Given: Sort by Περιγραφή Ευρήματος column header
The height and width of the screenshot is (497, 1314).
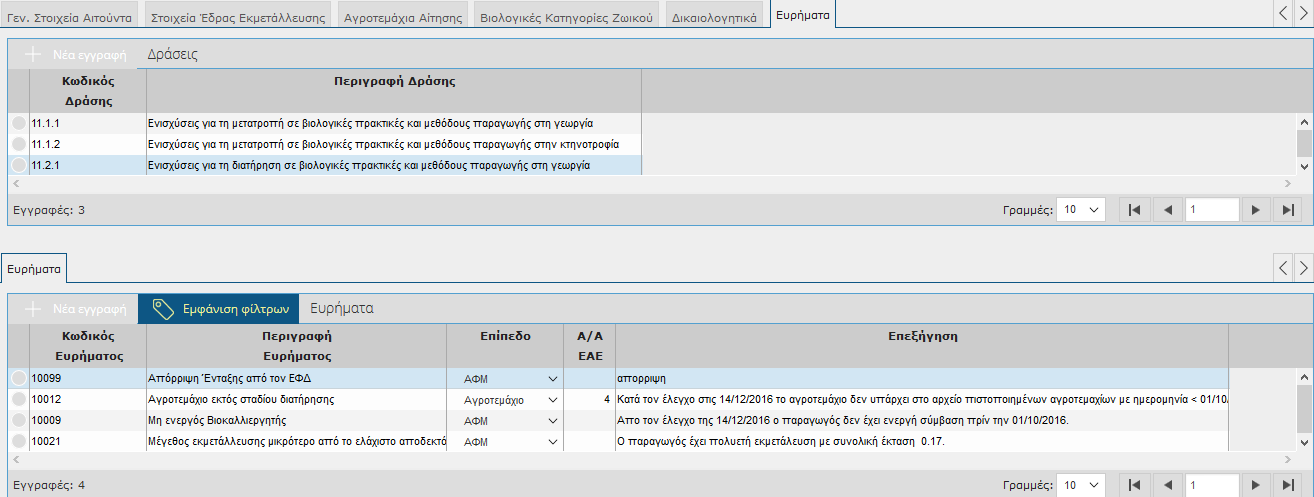Looking at the screenshot, I should click(x=296, y=346).
